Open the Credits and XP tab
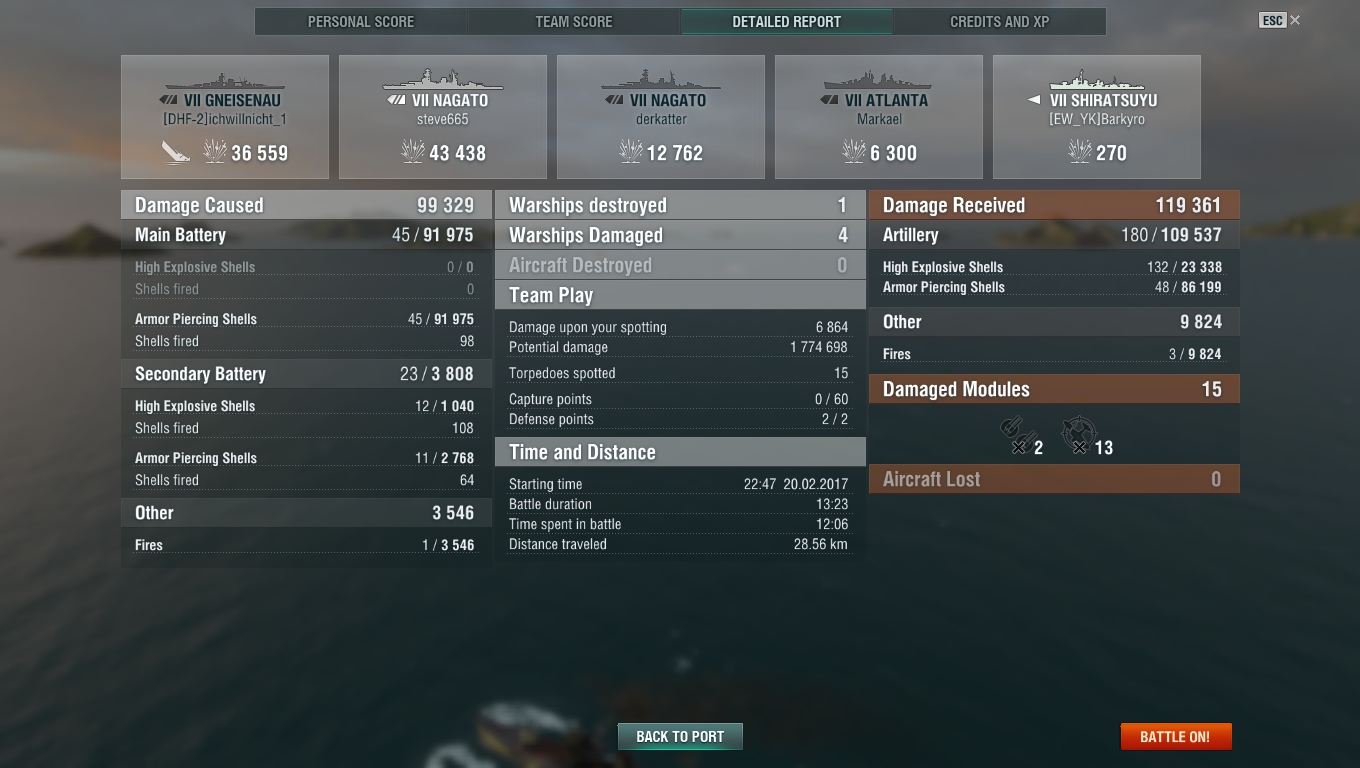Image resolution: width=1360 pixels, height=768 pixels. point(1000,21)
